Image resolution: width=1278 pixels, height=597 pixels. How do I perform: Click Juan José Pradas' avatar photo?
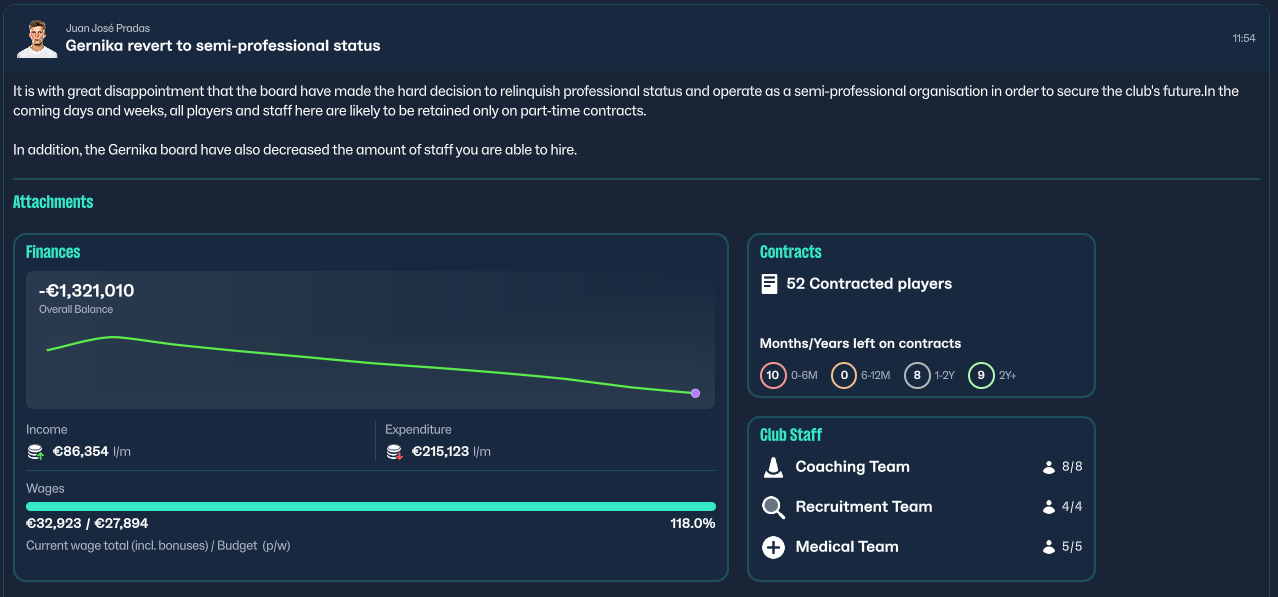pos(37,38)
